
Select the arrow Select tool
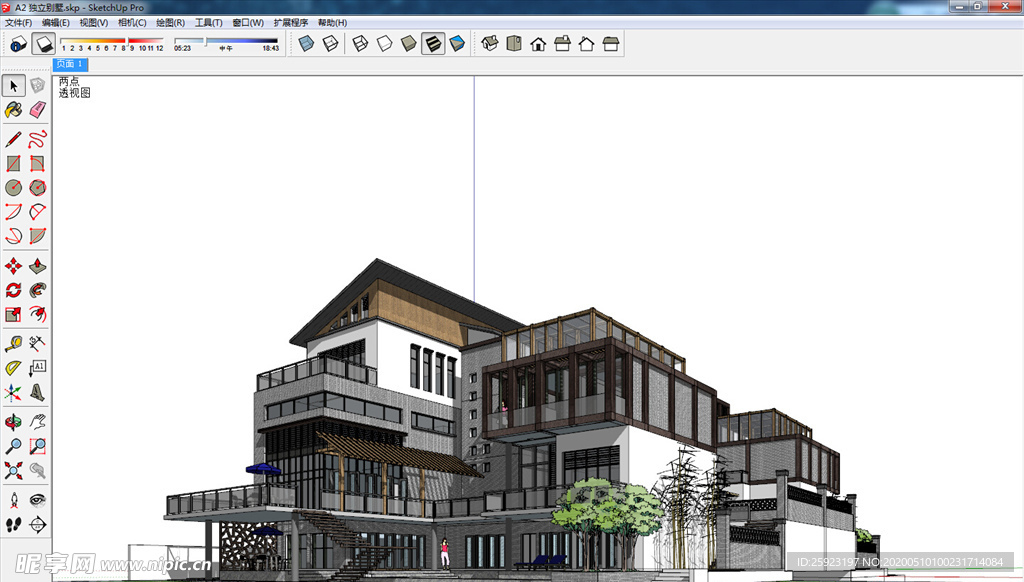point(14,86)
